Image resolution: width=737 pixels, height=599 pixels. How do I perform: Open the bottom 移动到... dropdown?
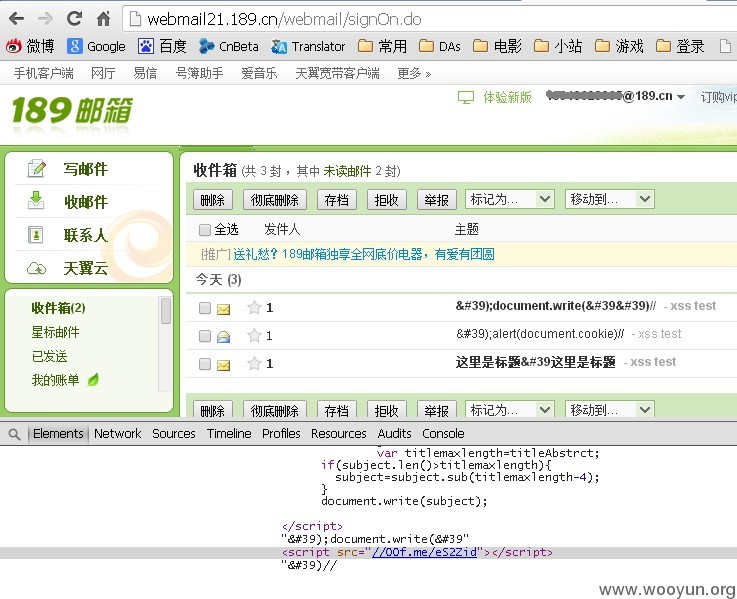[x=610, y=409]
